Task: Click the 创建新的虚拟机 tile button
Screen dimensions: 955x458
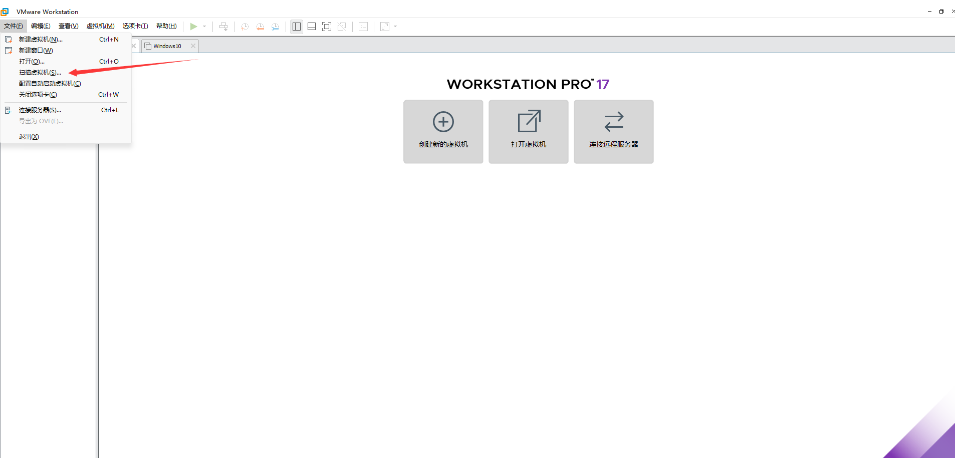Action: click(x=443, y=131)
